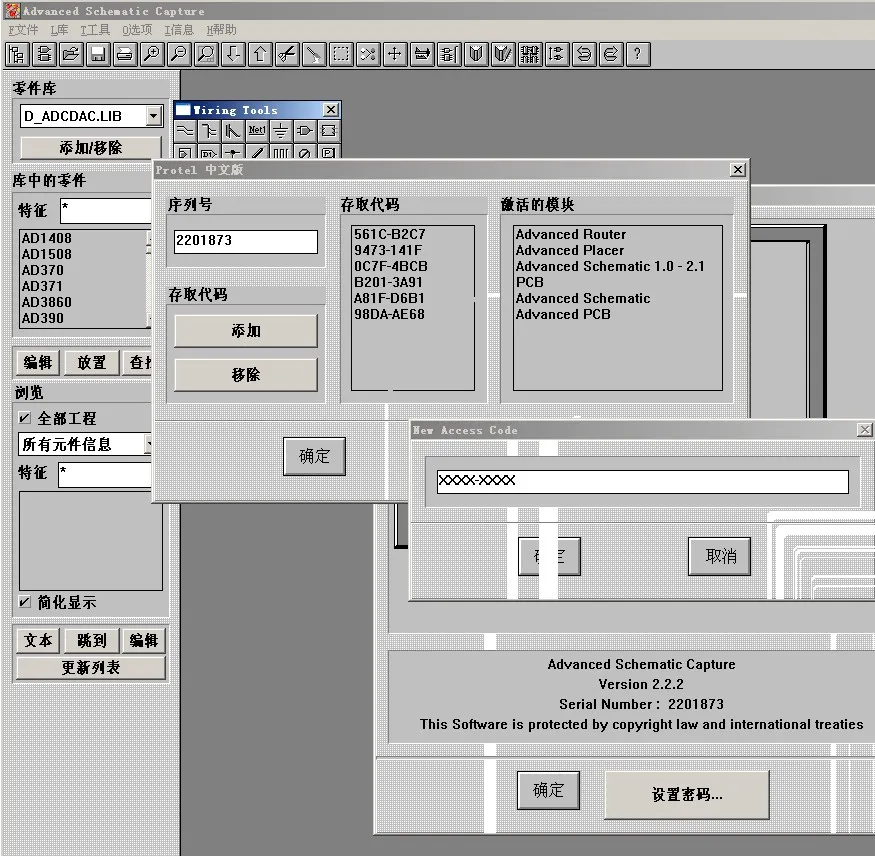Select Advanced PCB in activated modules

pyautogui.click(x=562, y=314)
